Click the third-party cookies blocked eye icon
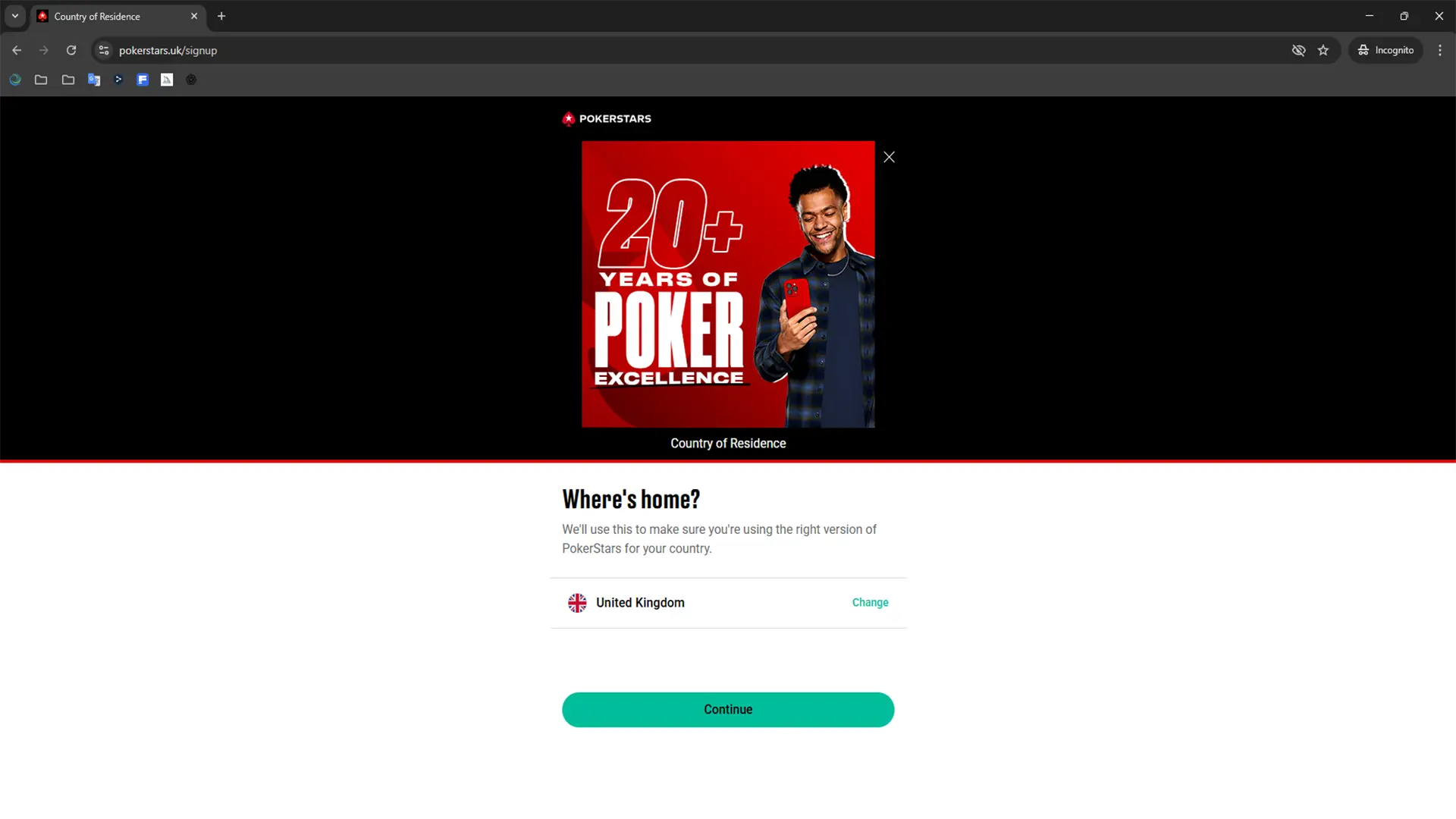 1299,50
